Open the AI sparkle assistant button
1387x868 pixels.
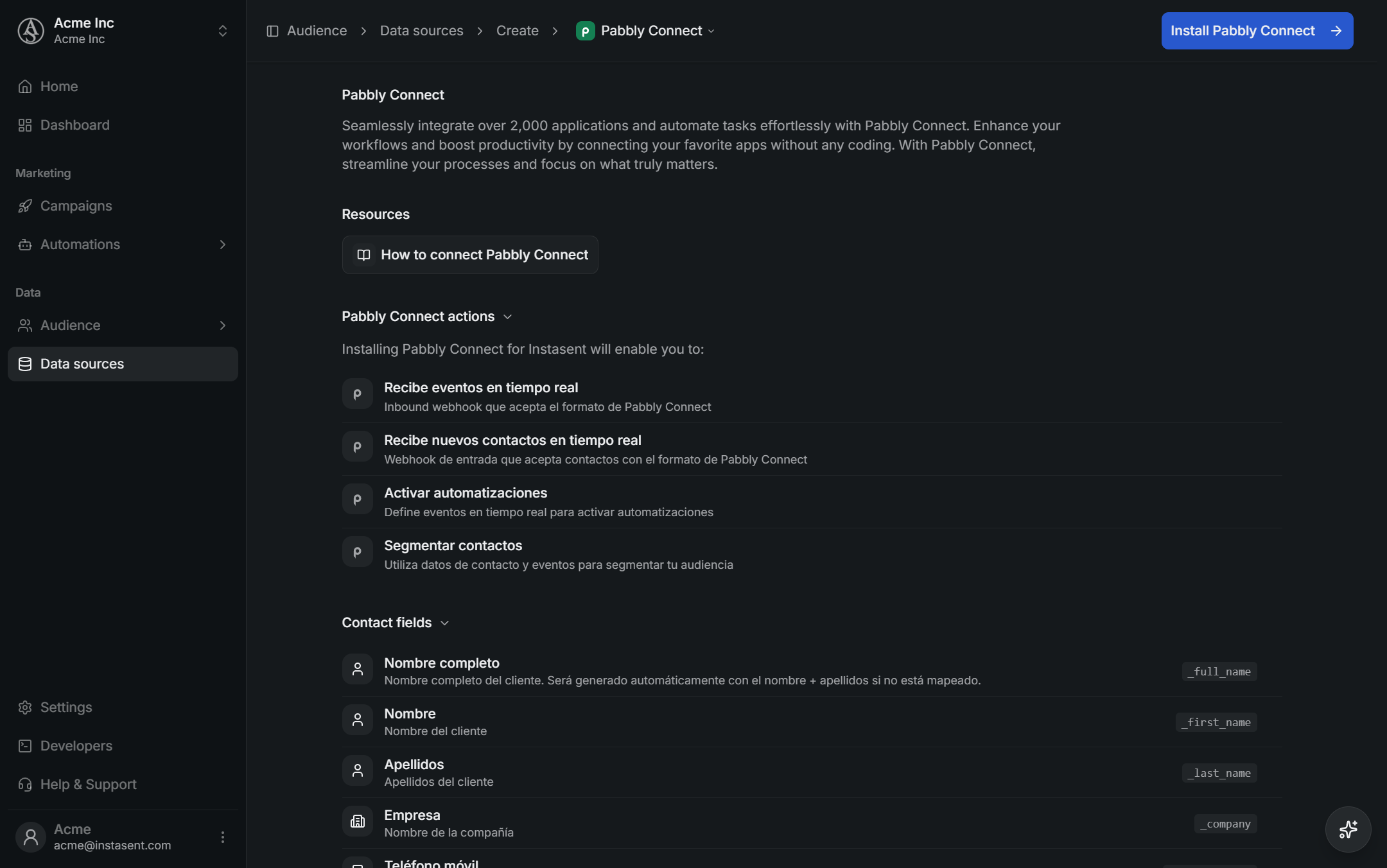(1348, 829)
